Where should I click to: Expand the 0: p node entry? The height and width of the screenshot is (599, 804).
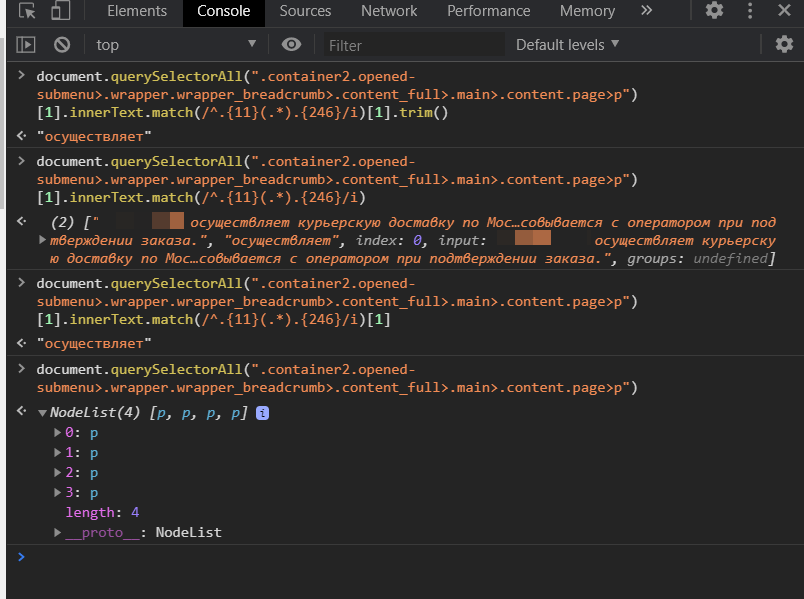[x=58, y=433]
